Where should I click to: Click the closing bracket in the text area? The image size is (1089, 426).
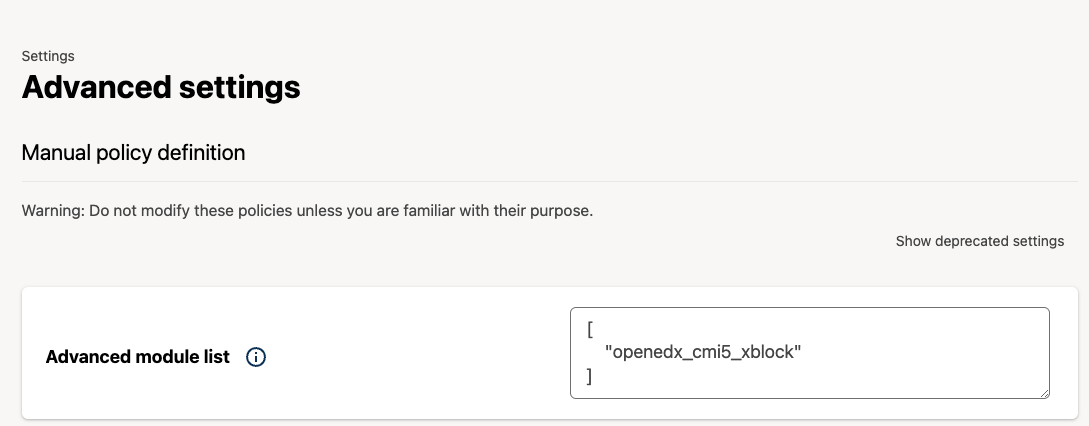[591, 377]
